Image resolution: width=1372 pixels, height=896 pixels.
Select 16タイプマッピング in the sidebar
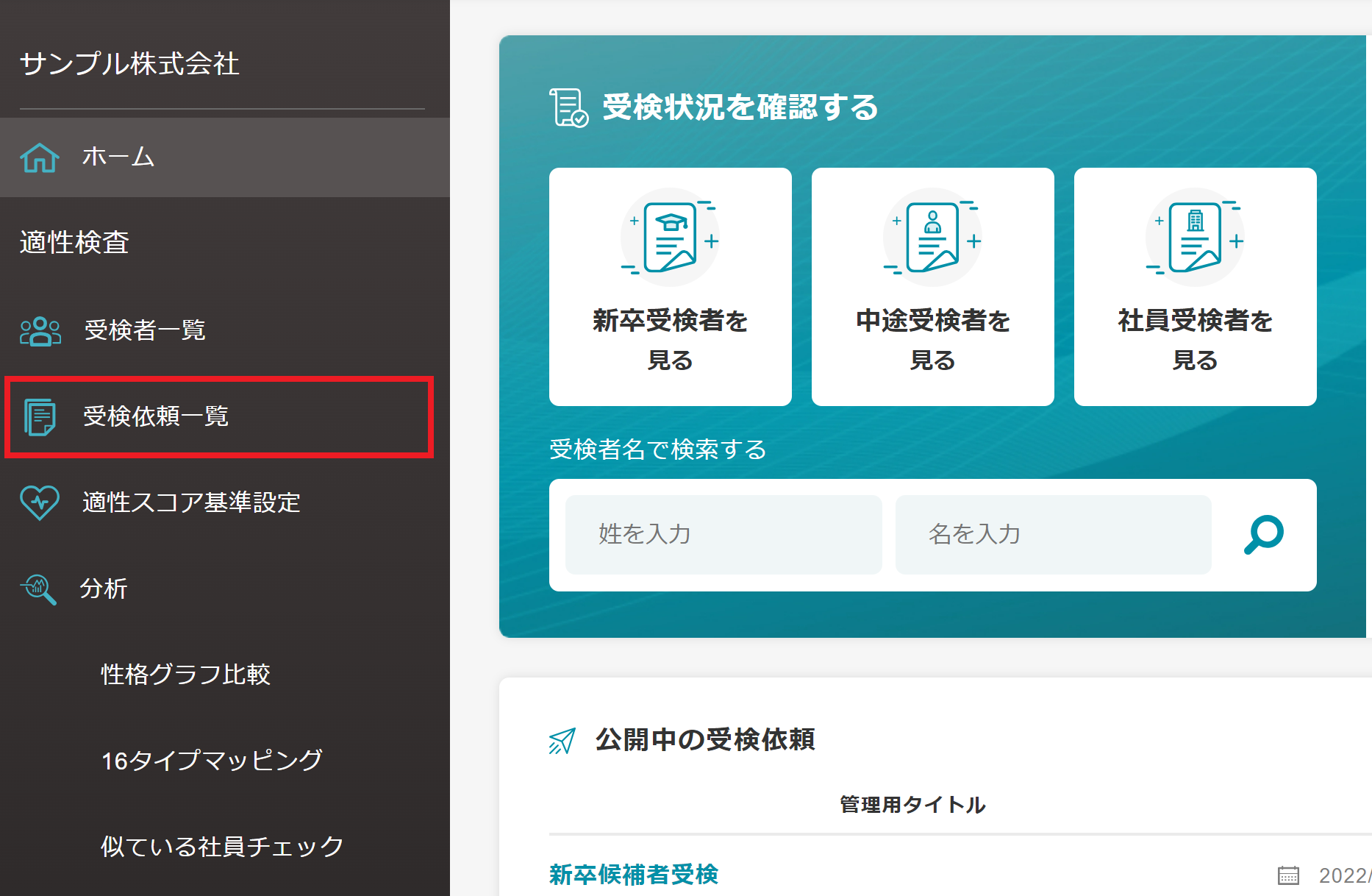coord(212,761)
